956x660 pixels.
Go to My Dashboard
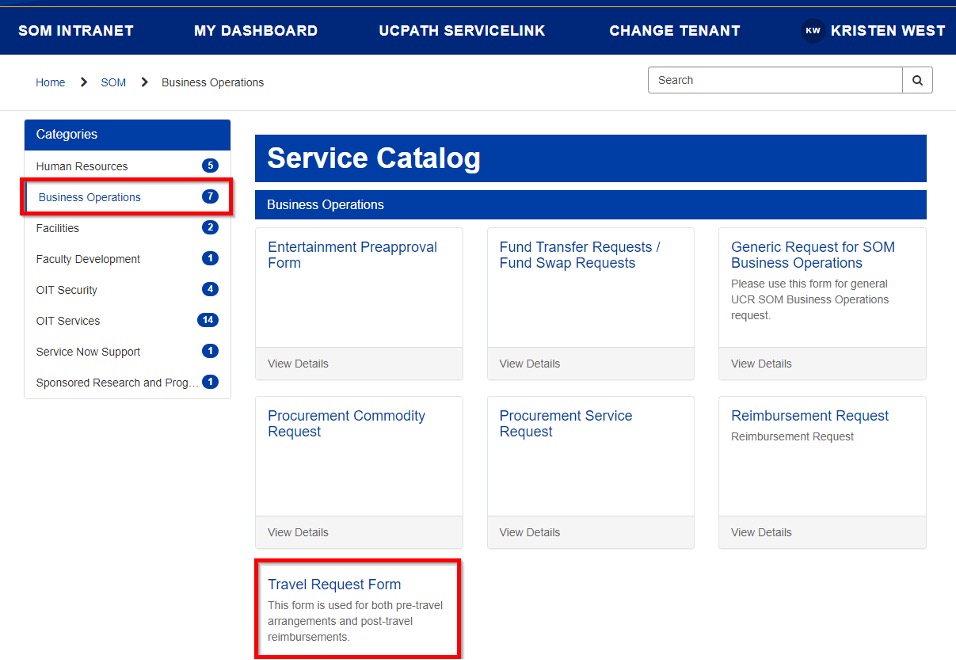pyautogui.click(x=256, y=31)
